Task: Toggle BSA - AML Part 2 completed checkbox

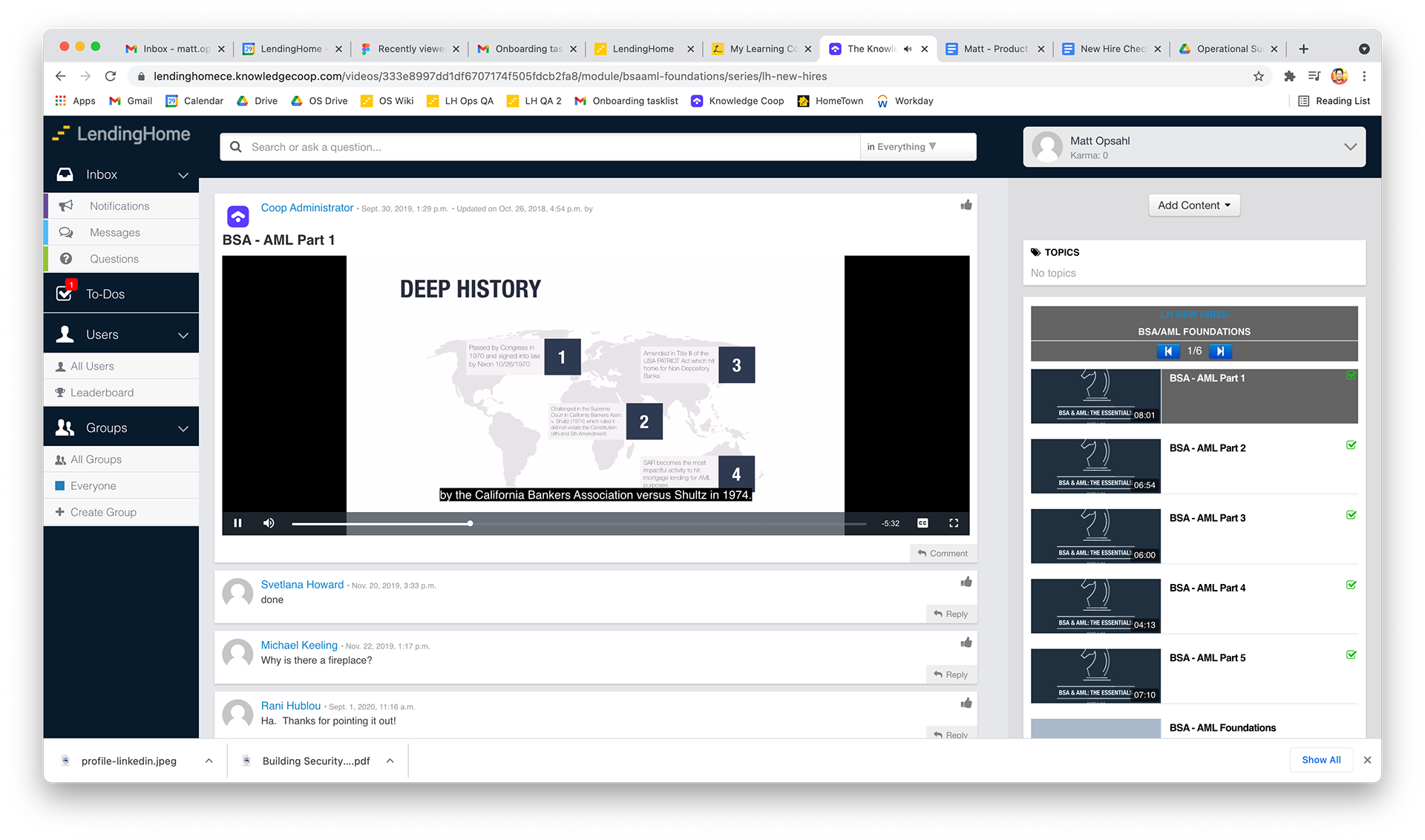Action: pos(1351,445)
